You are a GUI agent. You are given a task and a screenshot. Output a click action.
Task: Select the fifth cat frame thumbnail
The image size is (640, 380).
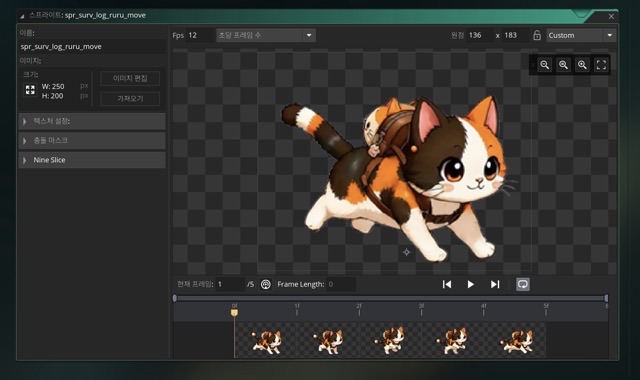point(515,340)
